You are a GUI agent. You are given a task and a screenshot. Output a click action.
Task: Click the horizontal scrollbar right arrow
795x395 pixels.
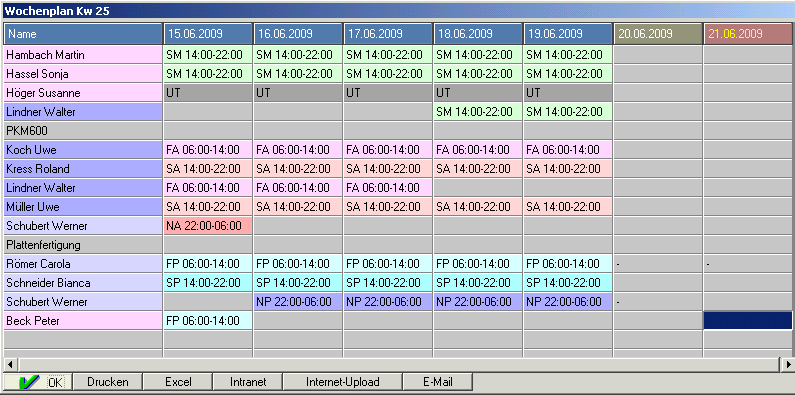[787, 364]
